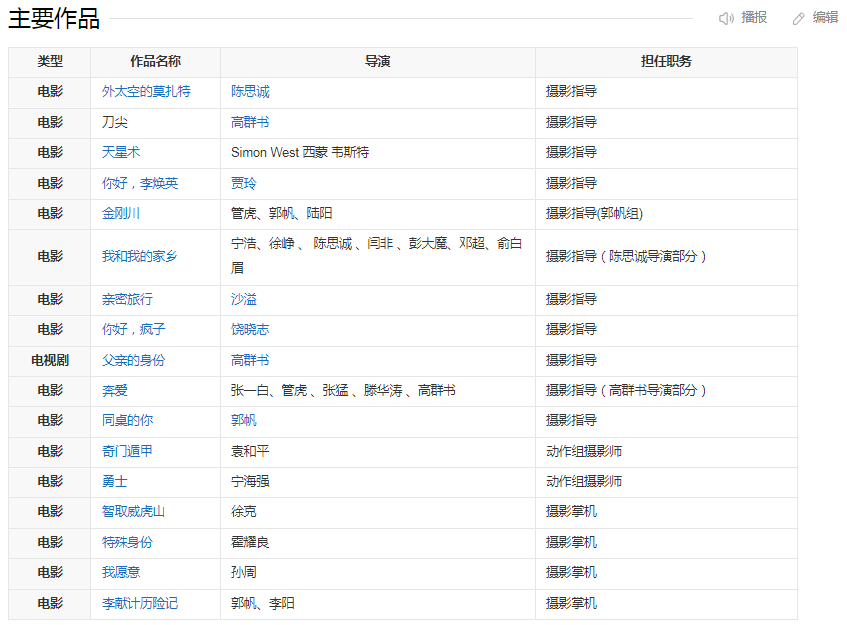Open director 贾玲 link
847x625 pixels.
tap(244, 183)
